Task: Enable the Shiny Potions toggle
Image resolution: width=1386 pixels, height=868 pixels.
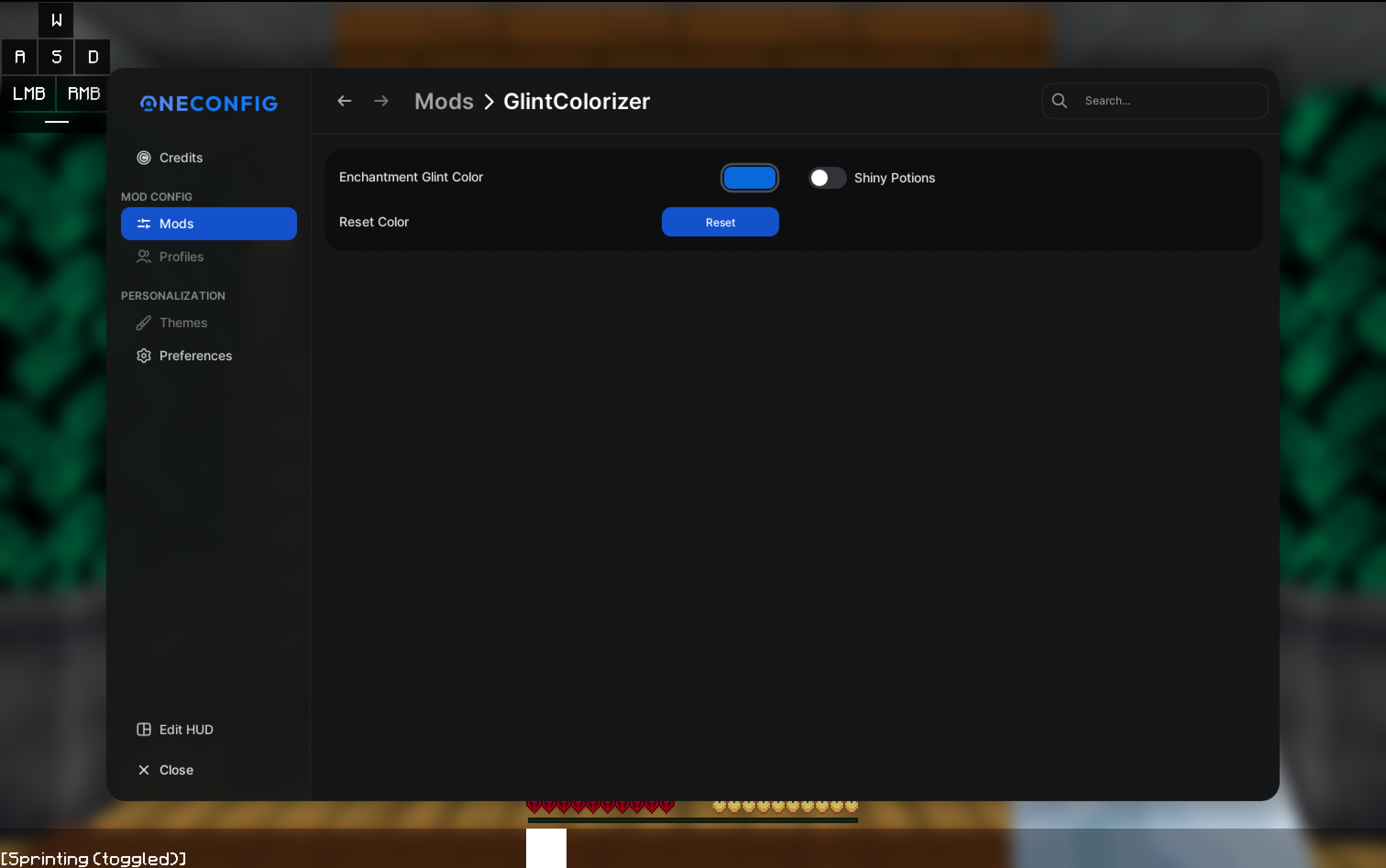Action: (x=827, y=178)
